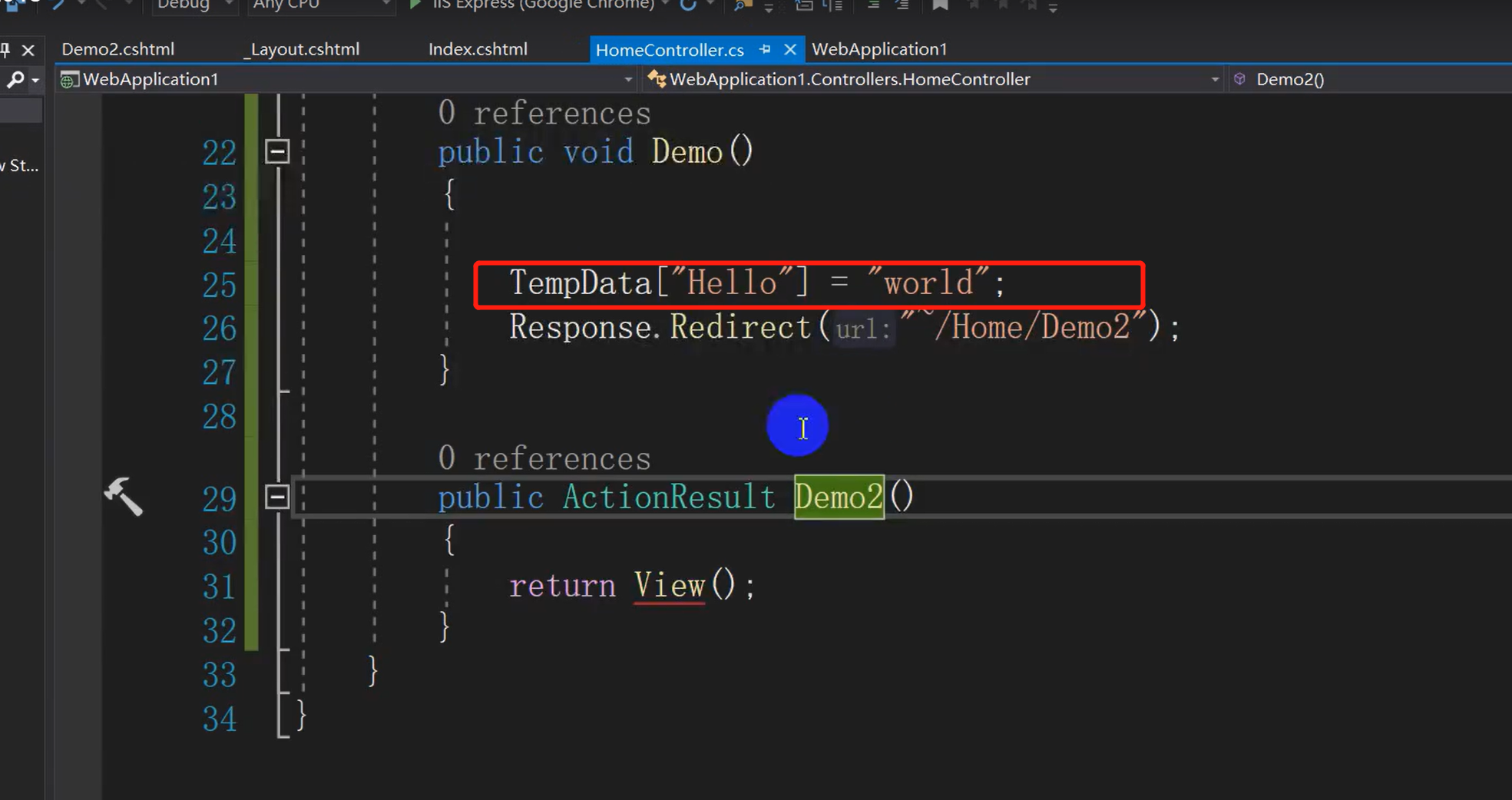Switch to the Index.cshtml tab
Image resolution: width=1512 pixels, height=800 pixels.
click(478, 50)
